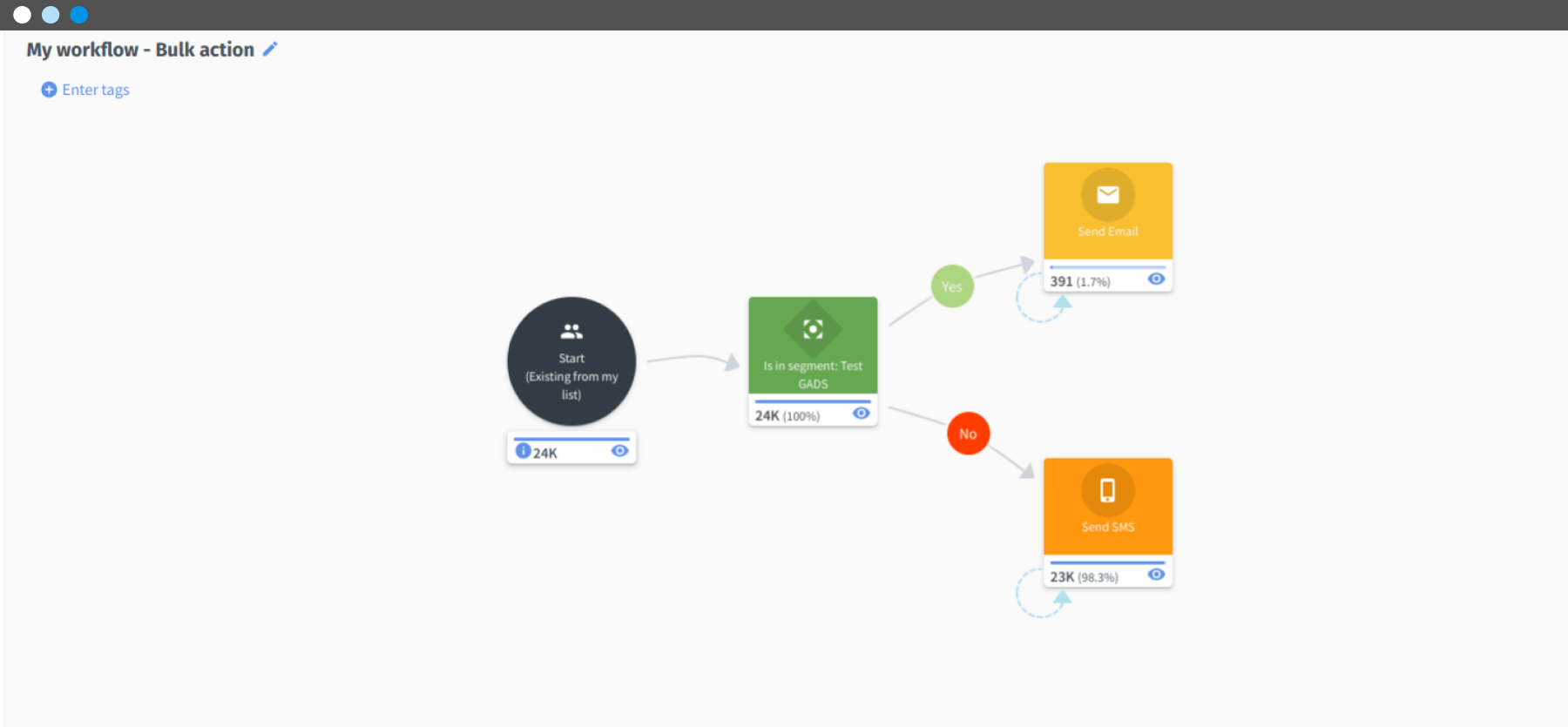The width and height of the screenshot is (1568, 727).
Task: Click the Yes branch circle
Action: pos(952,286)
